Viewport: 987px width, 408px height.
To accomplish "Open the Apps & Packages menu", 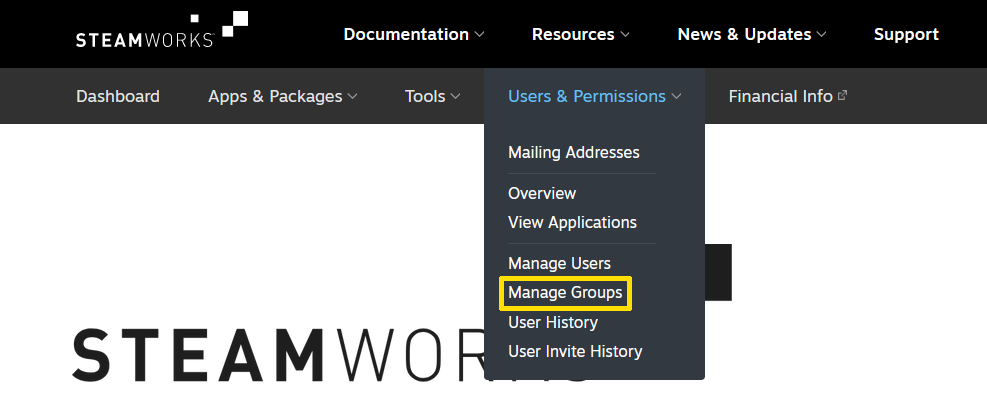I will pyautogui.click(x=275, y=96).
